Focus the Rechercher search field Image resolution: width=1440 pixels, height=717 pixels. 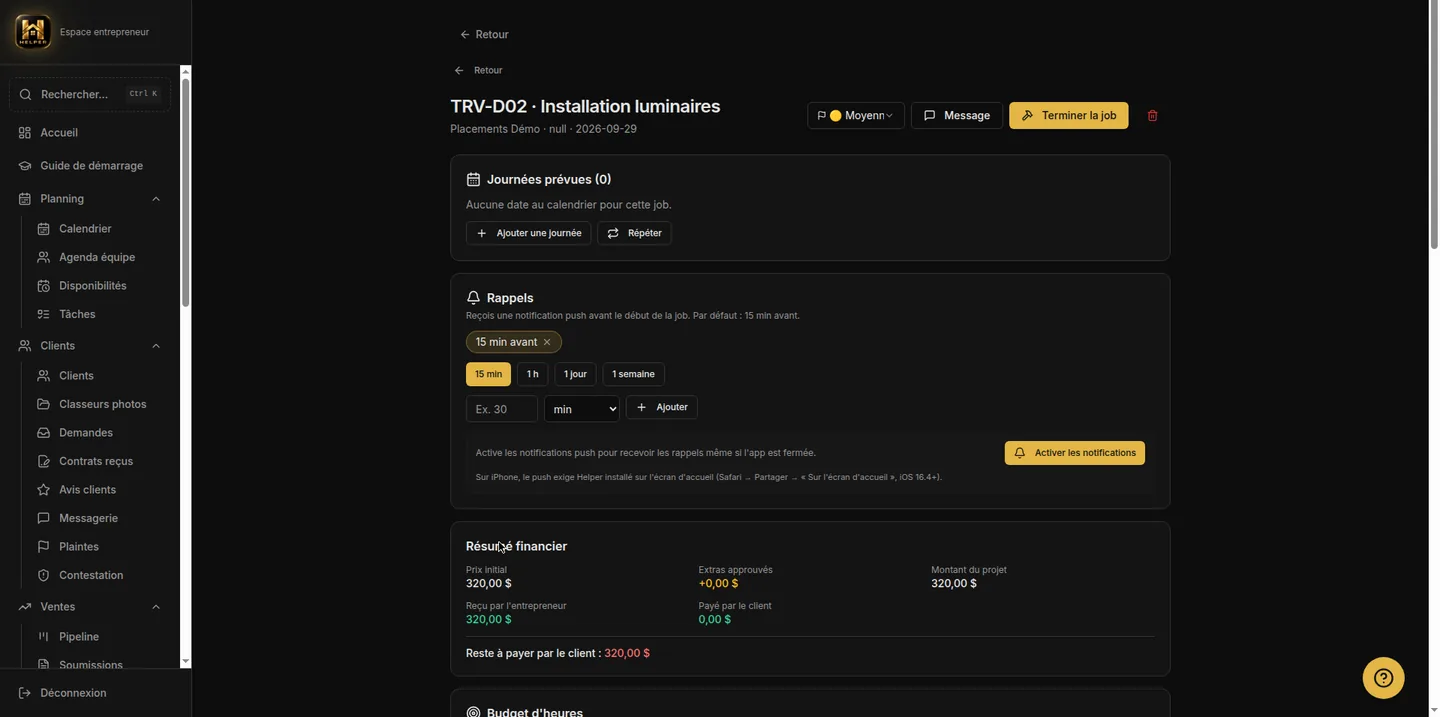90,95
